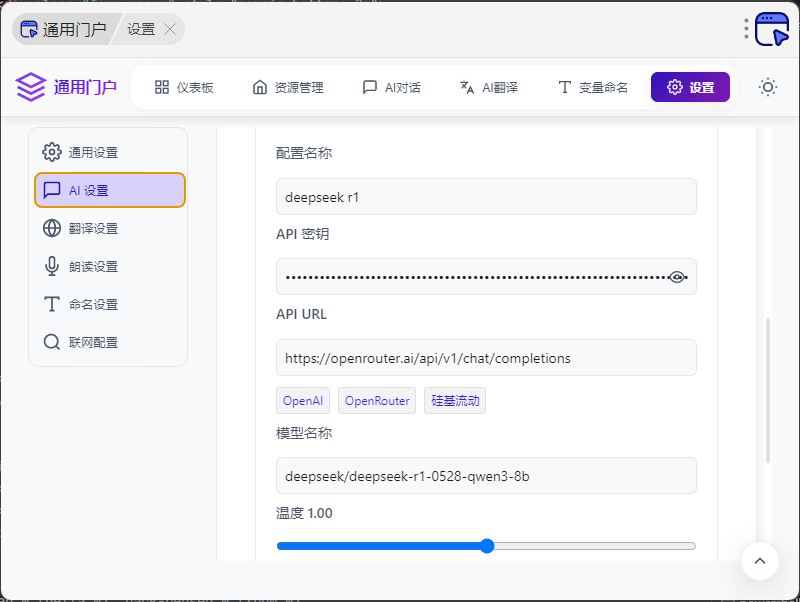Apply the OpenAI URL preset
The width and height of the screenshot is (800, 602).
coord(303,401)
